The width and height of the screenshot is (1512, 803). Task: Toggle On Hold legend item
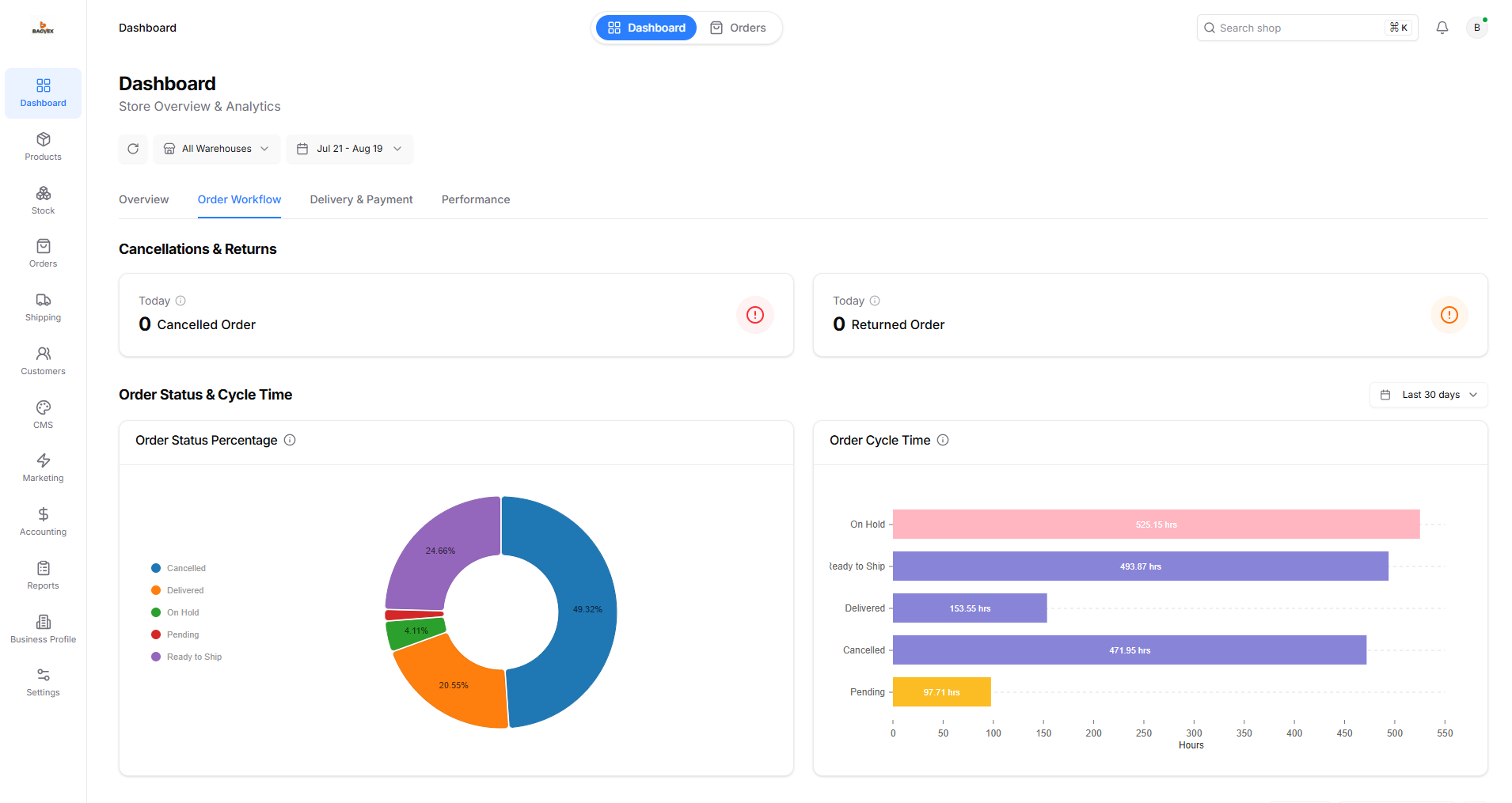click(x=176, y=612)
